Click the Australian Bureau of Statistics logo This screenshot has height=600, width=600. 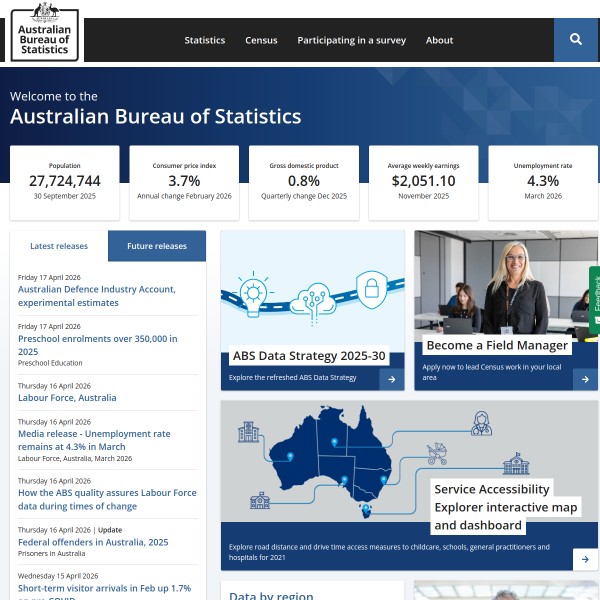coord(45,32)
